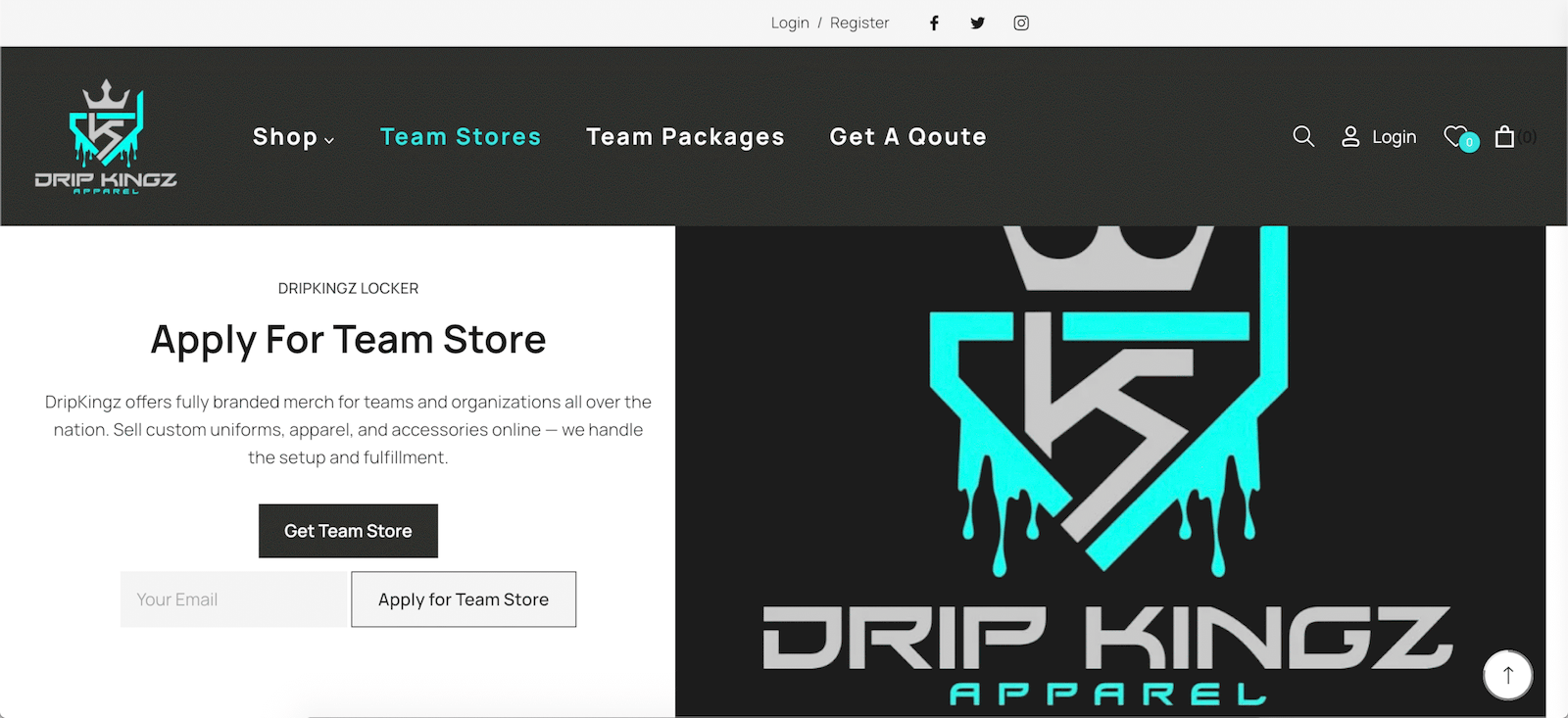The height and width of the screenshot is (718, 1568).
Task: Open the shopping bag cart
Action: point(1504,136)
